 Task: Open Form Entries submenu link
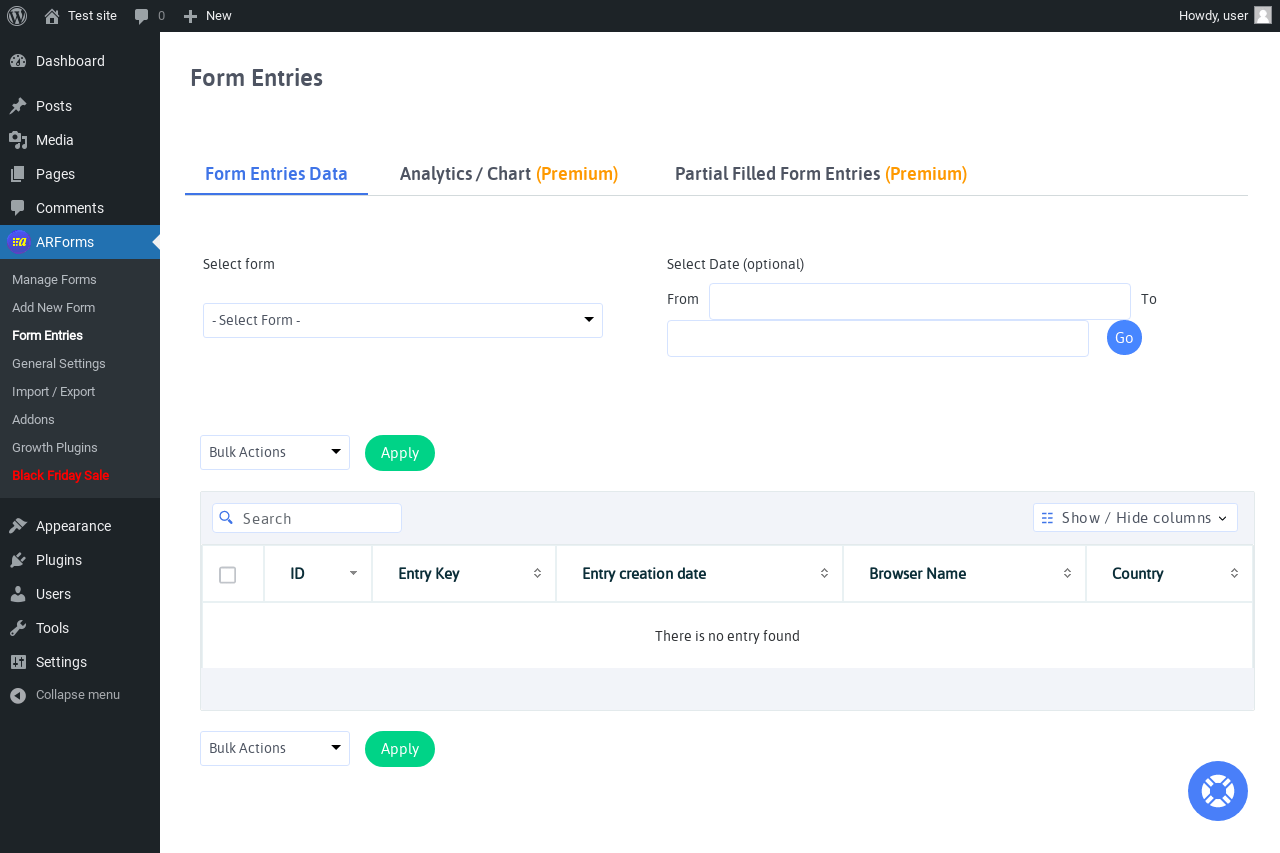[47, 336]
